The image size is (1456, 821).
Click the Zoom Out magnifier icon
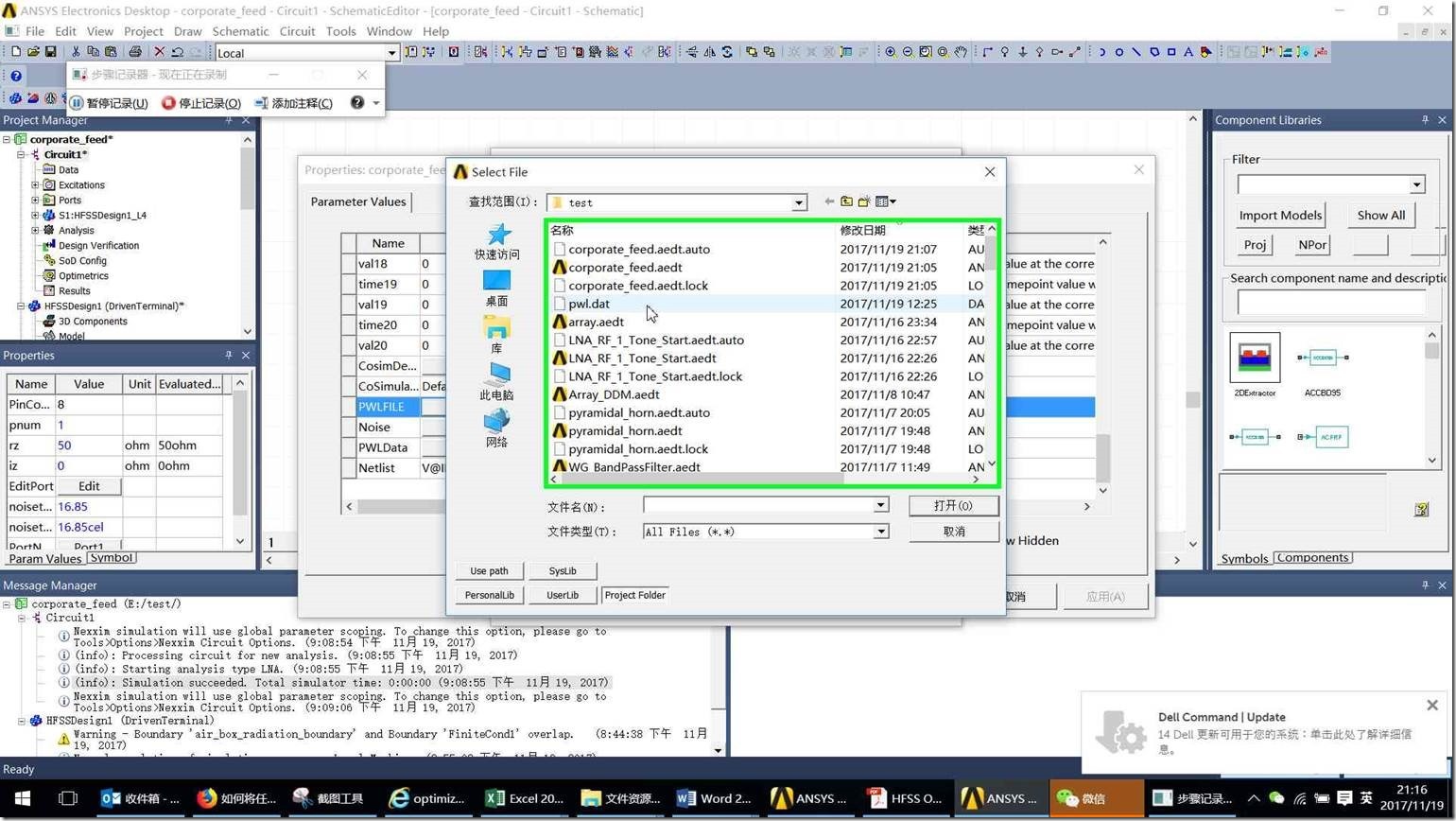908,52
